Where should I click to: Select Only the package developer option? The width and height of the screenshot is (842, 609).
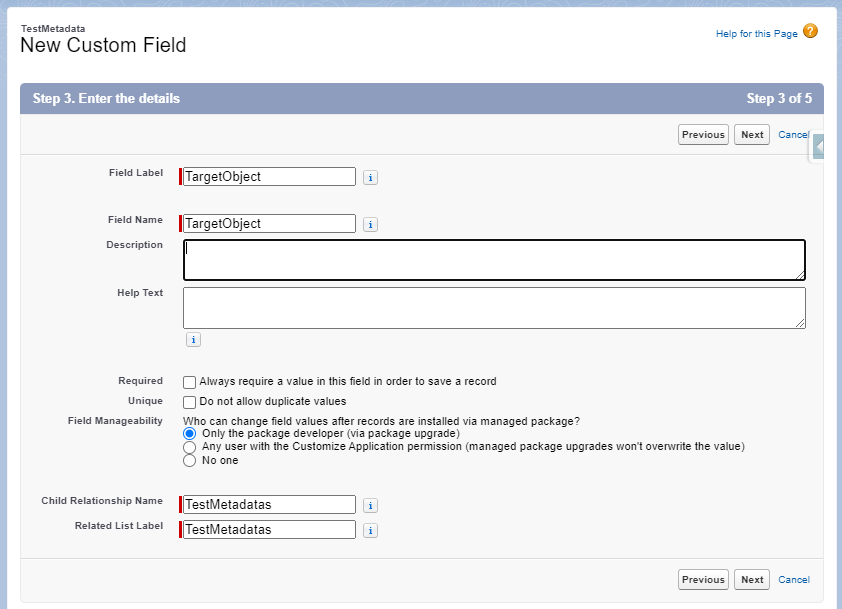coord(189,433)
